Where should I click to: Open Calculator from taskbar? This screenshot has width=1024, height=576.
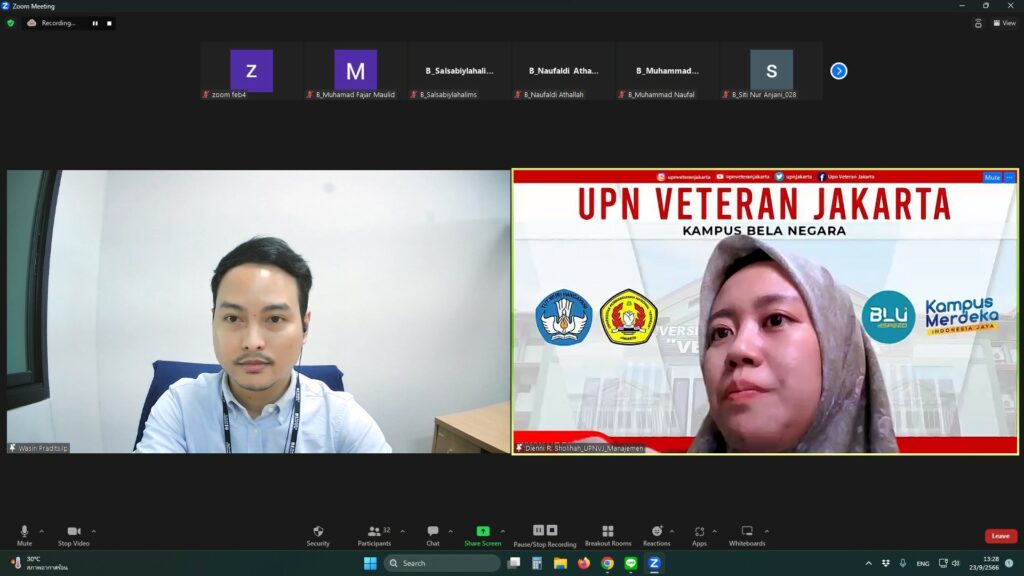537,563
